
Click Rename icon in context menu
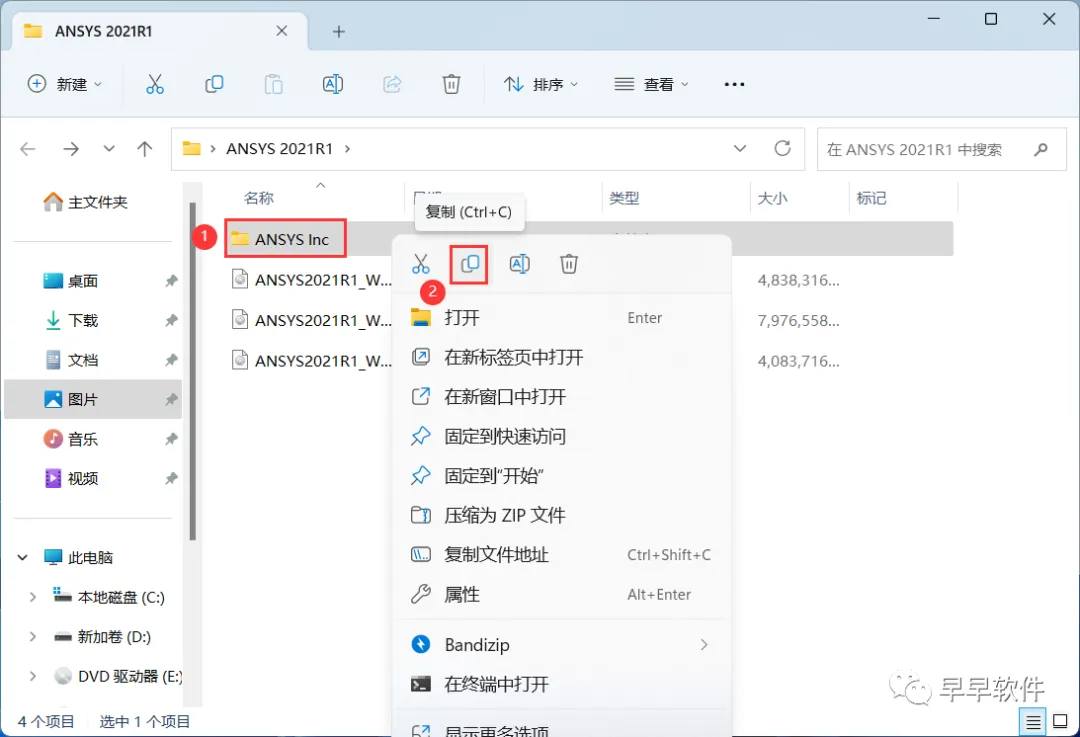pos(519,264)
